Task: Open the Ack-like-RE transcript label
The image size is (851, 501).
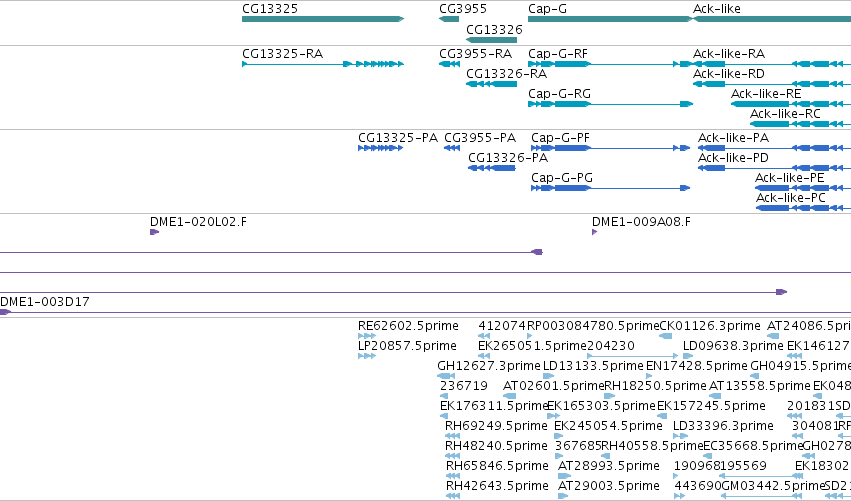Action: [766, 94]
